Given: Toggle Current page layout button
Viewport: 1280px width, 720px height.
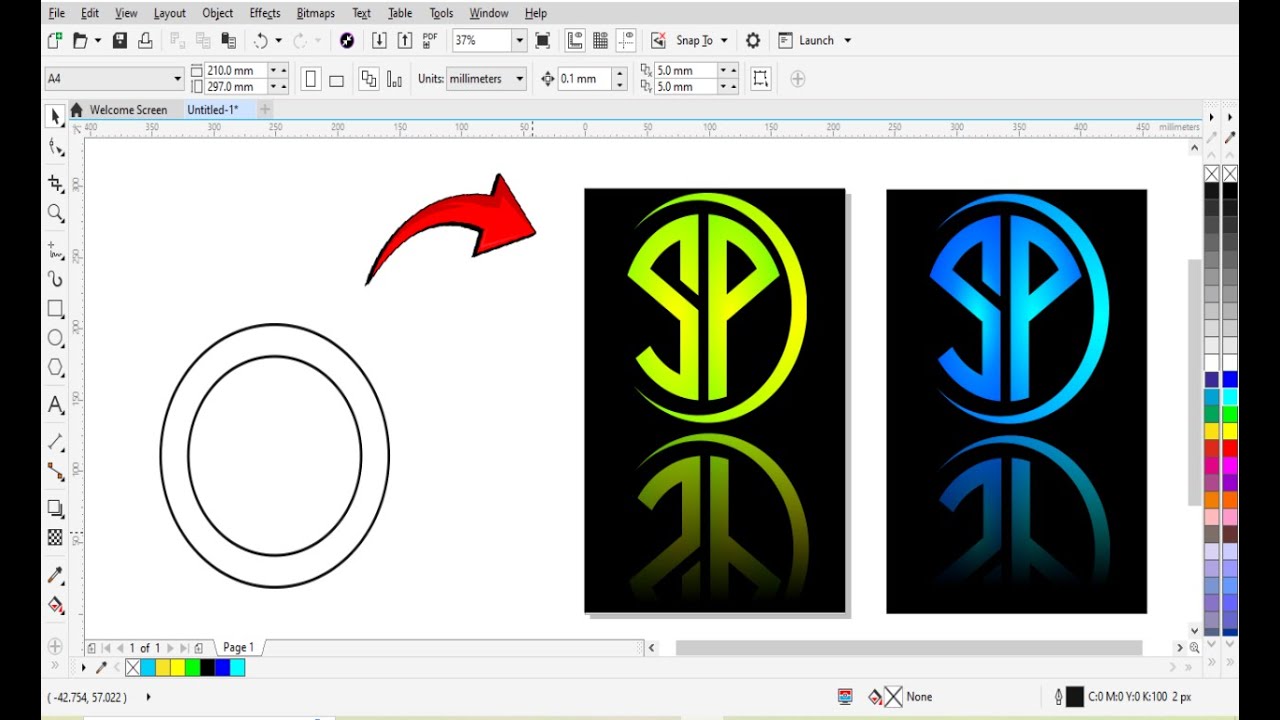Looking at the screenshot, I should 394,79.
